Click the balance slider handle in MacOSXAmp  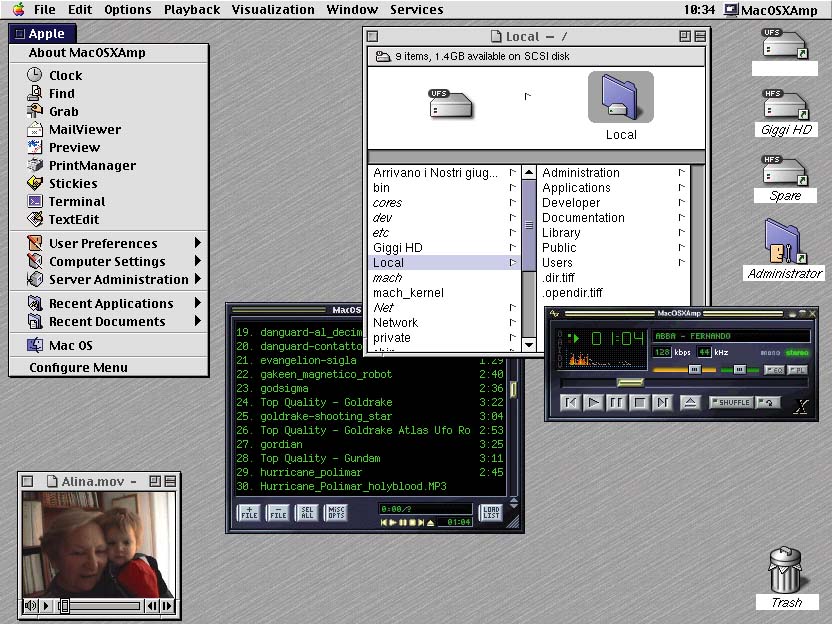739,369
